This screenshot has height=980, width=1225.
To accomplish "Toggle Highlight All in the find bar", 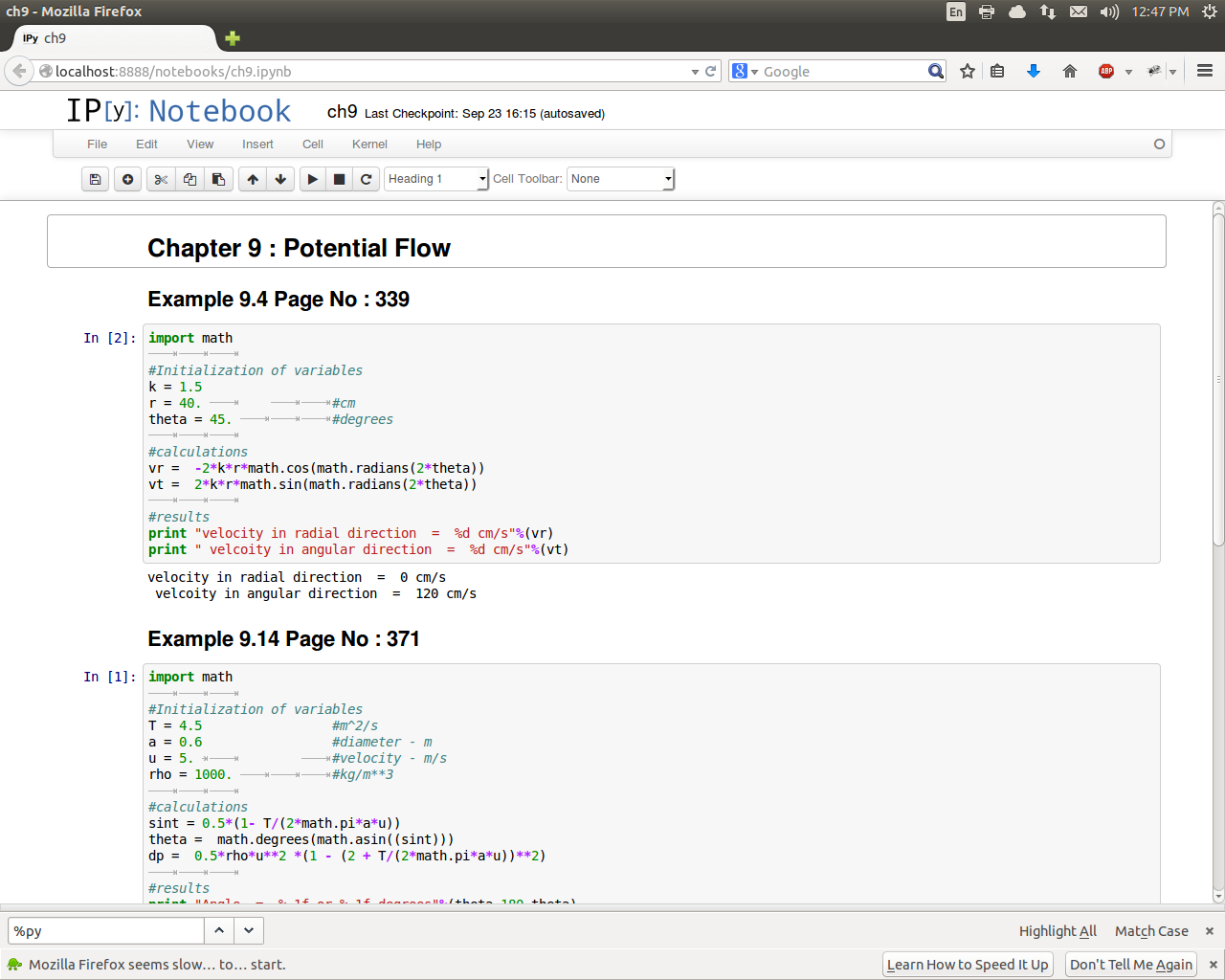I will click(x=1058, y=931).
